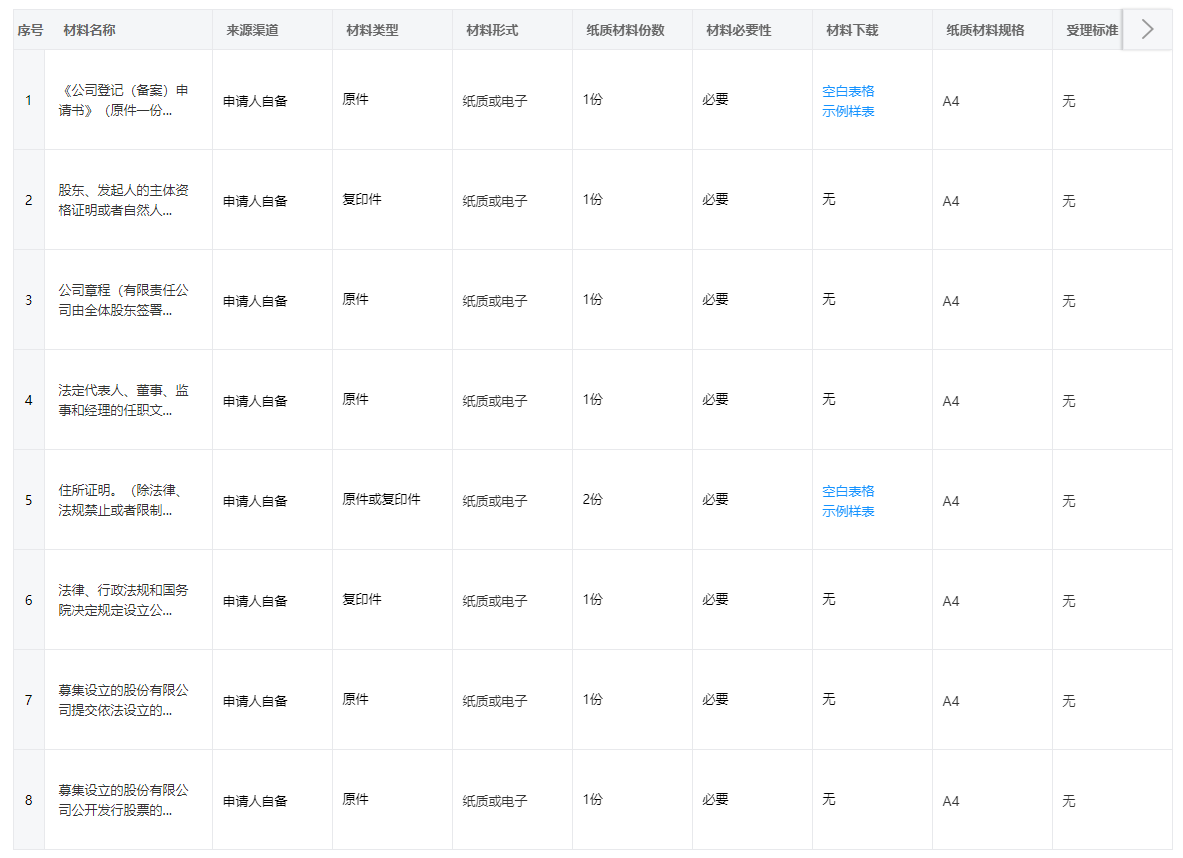The width and height of the screenshot is (1183, 858).
Task: Click the 纸质材料份数 column header
Action: click(x=625, y=30)
